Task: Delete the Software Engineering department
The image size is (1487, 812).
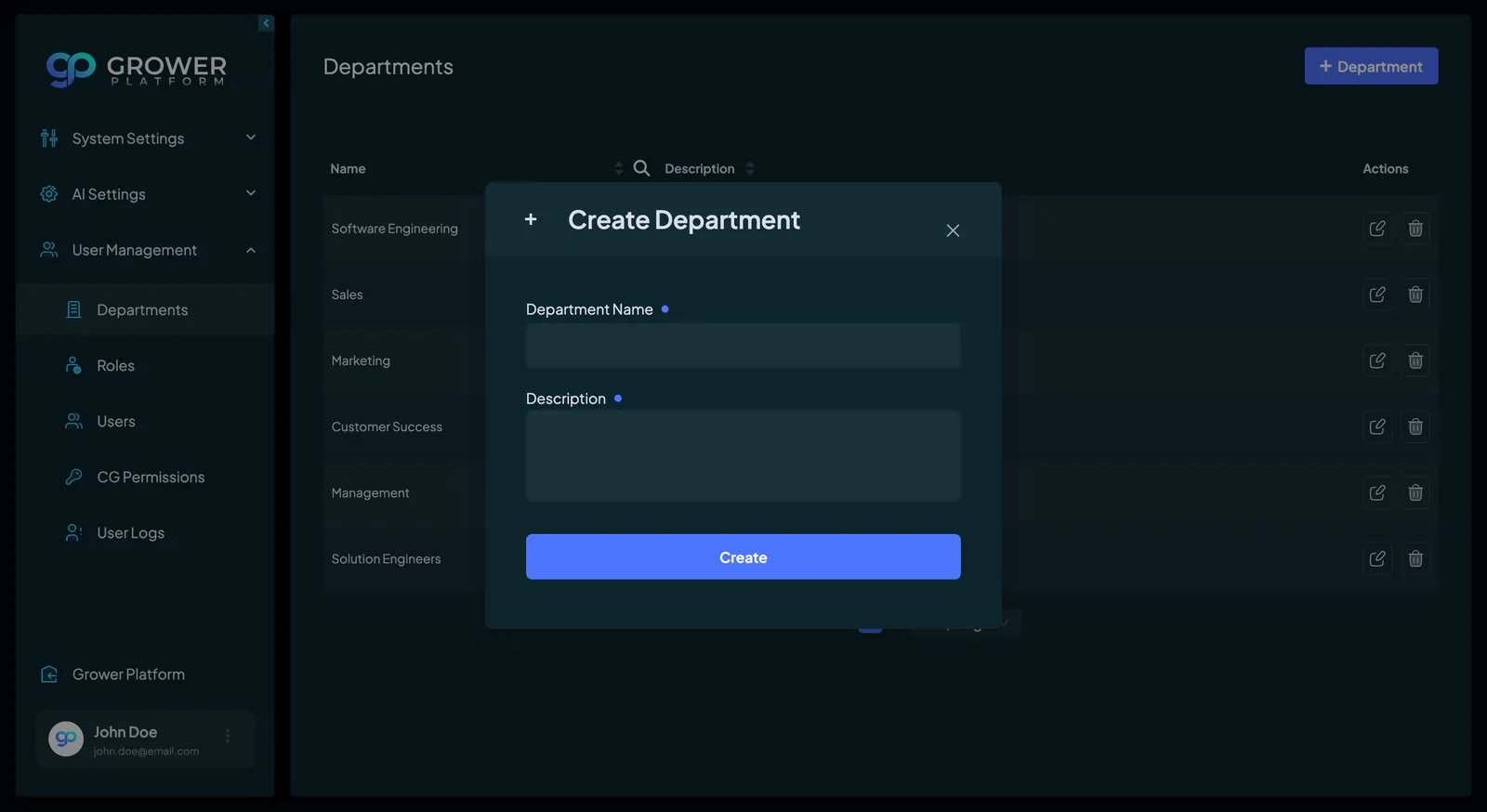Action: click(x=1415, y=229)
